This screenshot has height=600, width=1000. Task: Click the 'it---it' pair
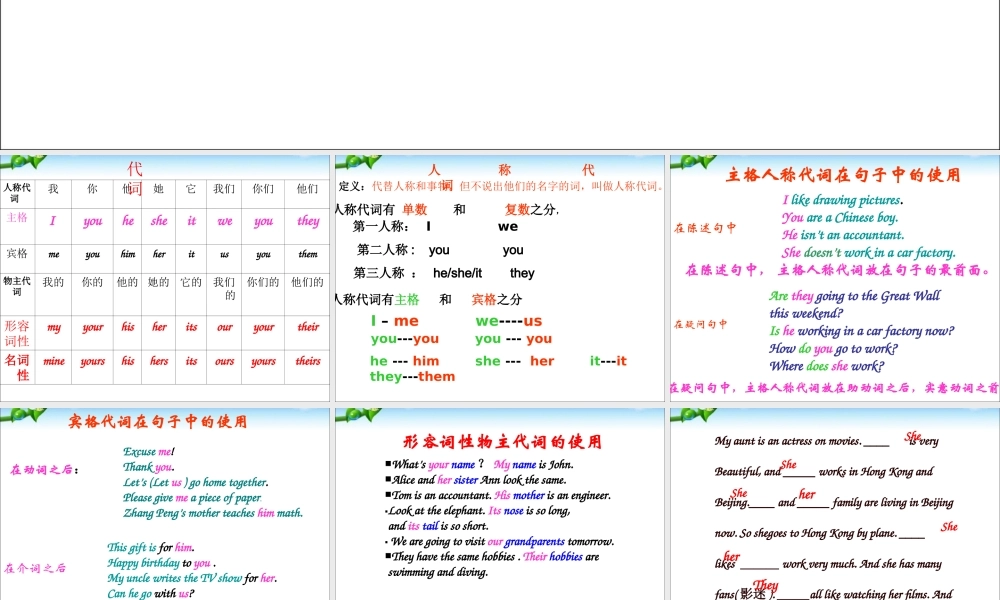click(608, 361)
